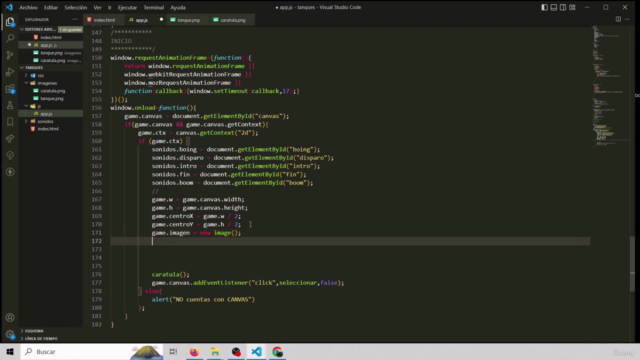Click the editor vertical scrollbar thumb

coord(632,263)
